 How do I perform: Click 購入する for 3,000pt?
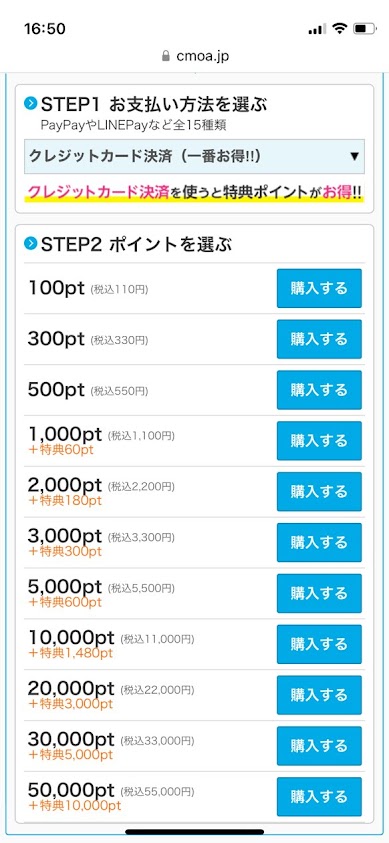pyautogui.click(x=319, y=542)
